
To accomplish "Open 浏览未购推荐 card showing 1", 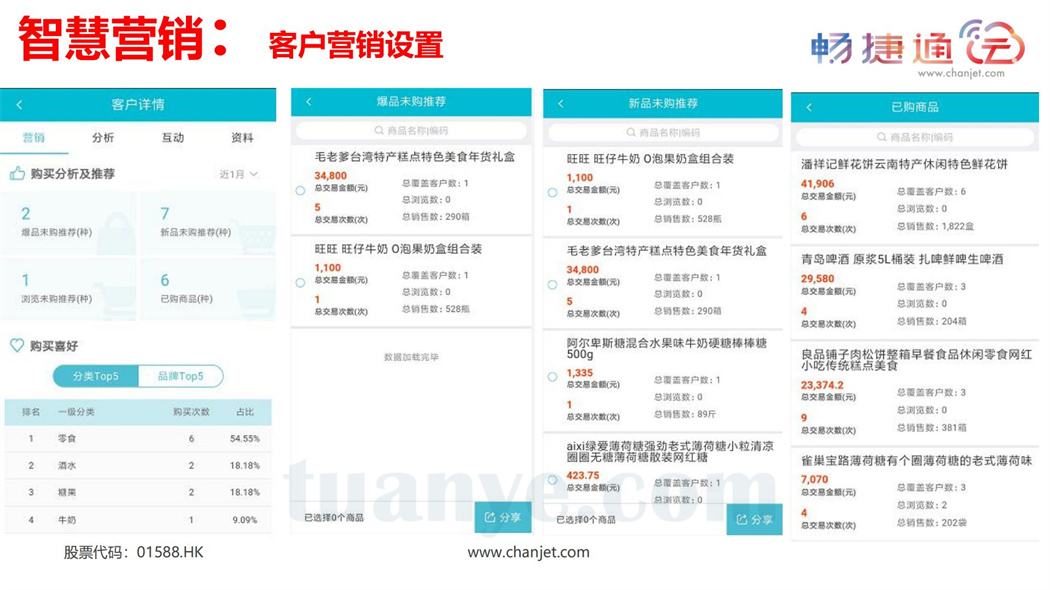I will point(68,289).
